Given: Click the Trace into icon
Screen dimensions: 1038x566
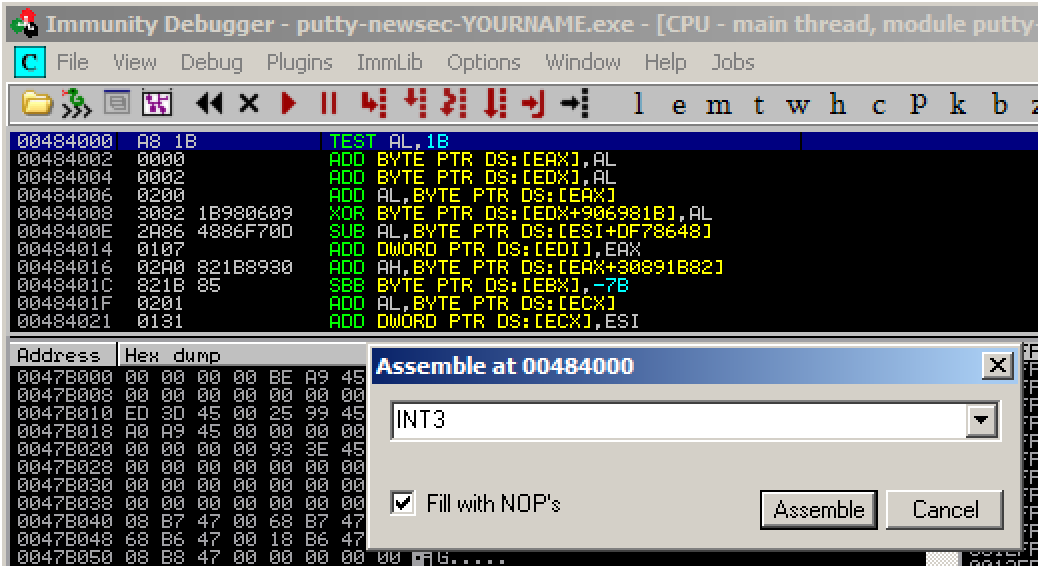Looking at the screenshot, I should pos(454,103).
